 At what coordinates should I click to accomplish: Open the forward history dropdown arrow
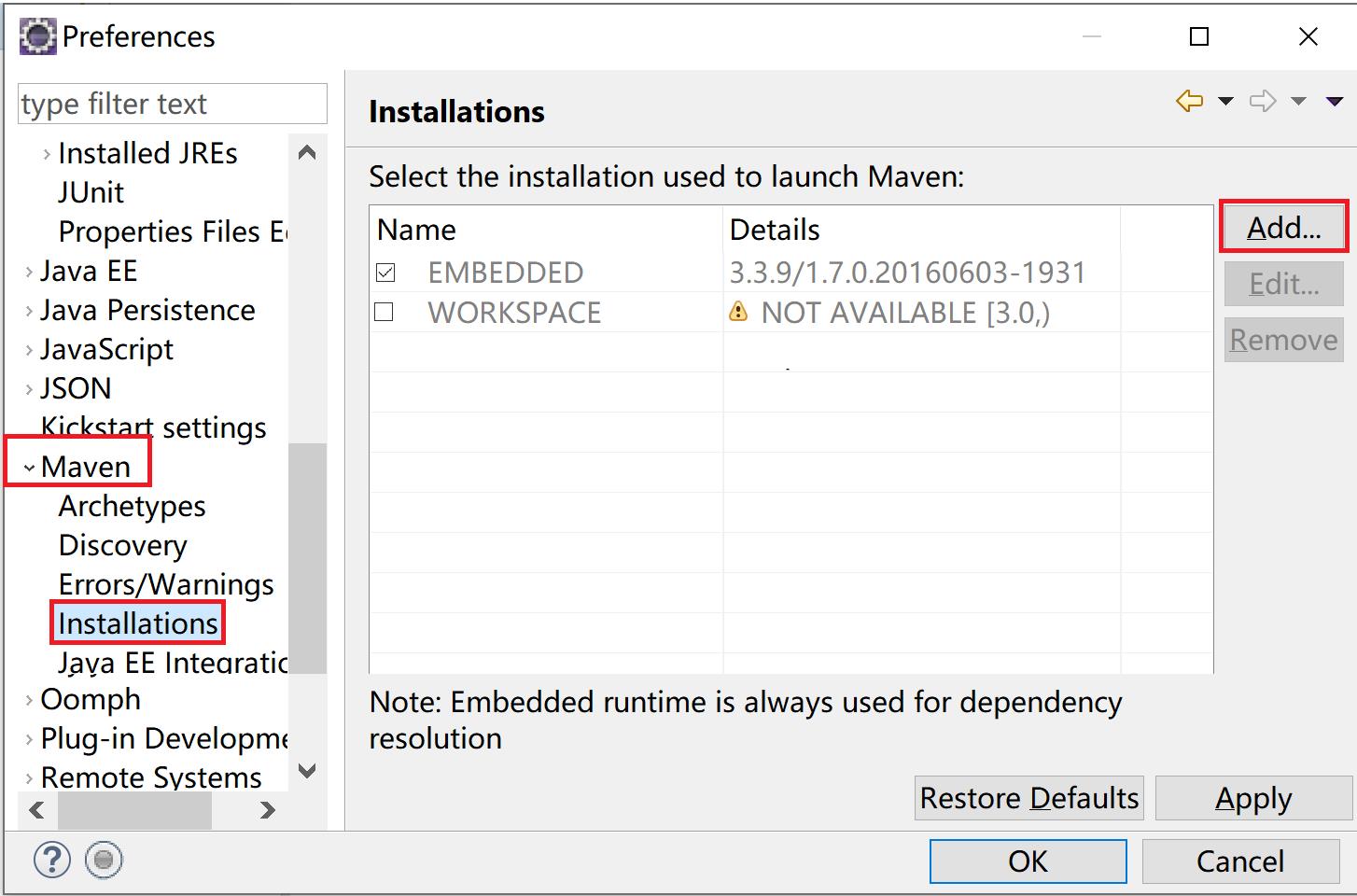pyautogui.click(x=1298, y=101)
